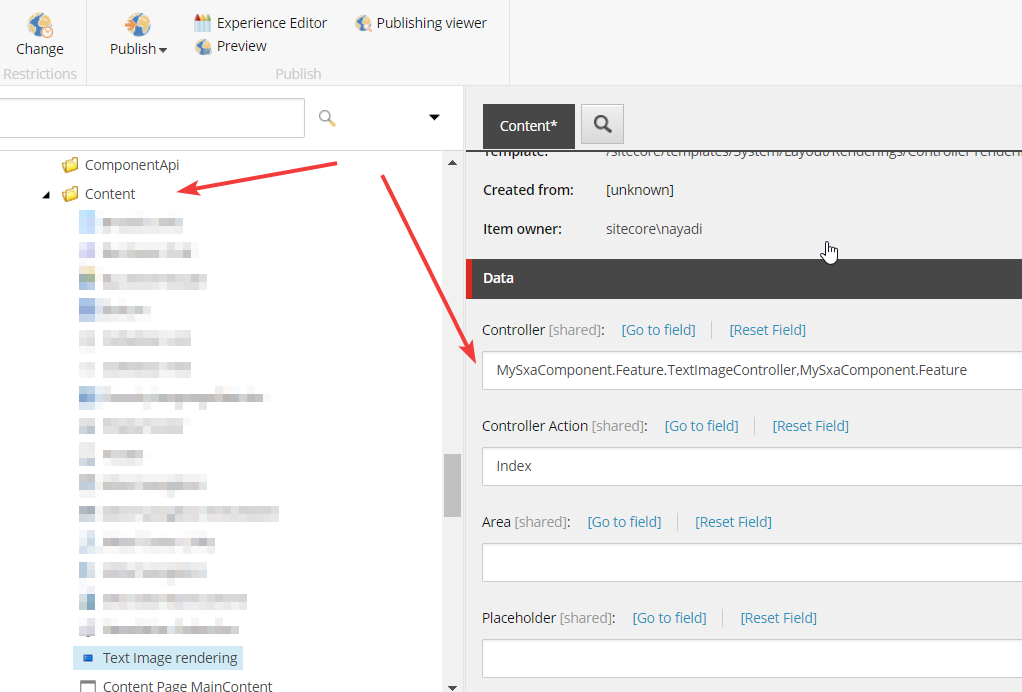Launch the Experience Editor
Screen dimensions: 1022x692
[260, 23]
